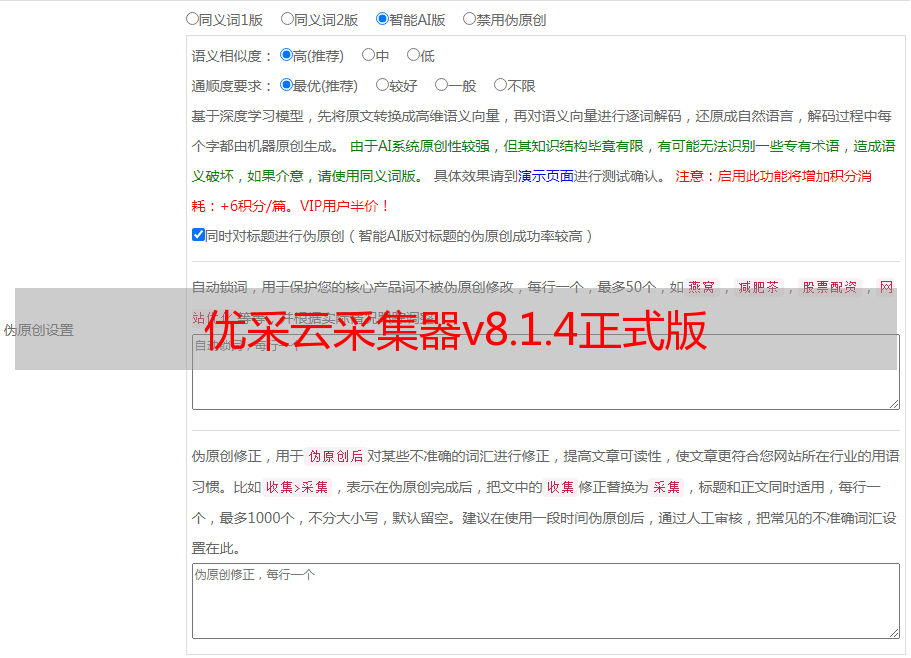The image size is (911, 658).
Task: Open the 演示页面 demo link
Action: click(545, 177)
